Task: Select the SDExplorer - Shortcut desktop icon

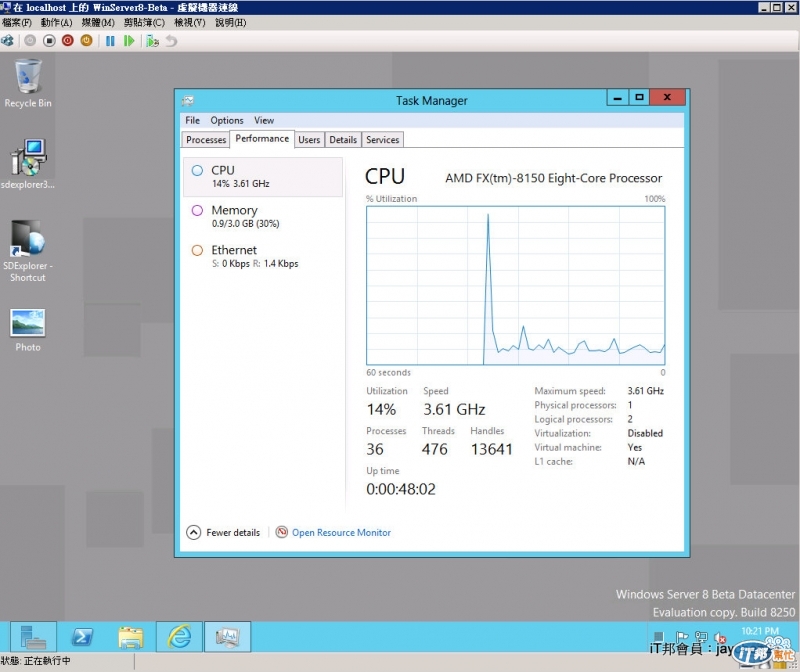Action: pos(28,251)
